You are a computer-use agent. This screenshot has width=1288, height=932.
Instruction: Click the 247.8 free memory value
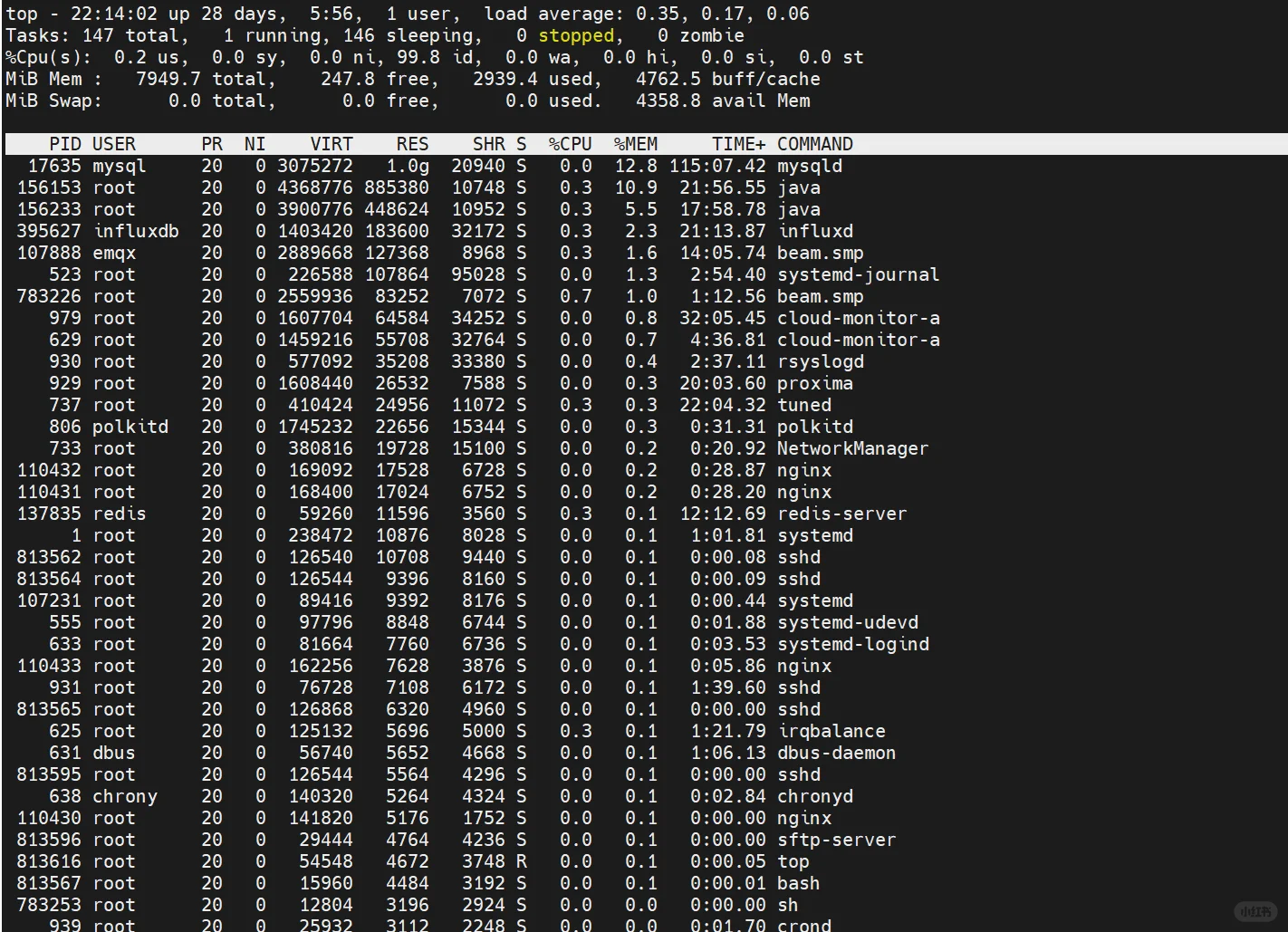click(348, 79)
